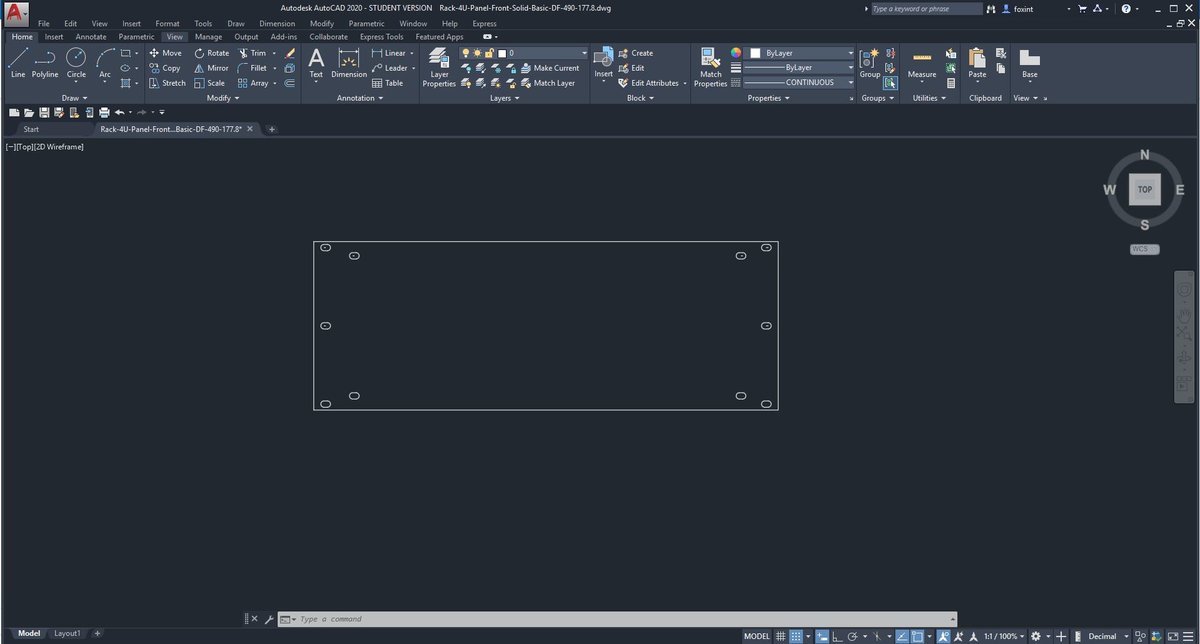Open the Dimension menu
The image size is (1200, 644).
pos(277,23)
